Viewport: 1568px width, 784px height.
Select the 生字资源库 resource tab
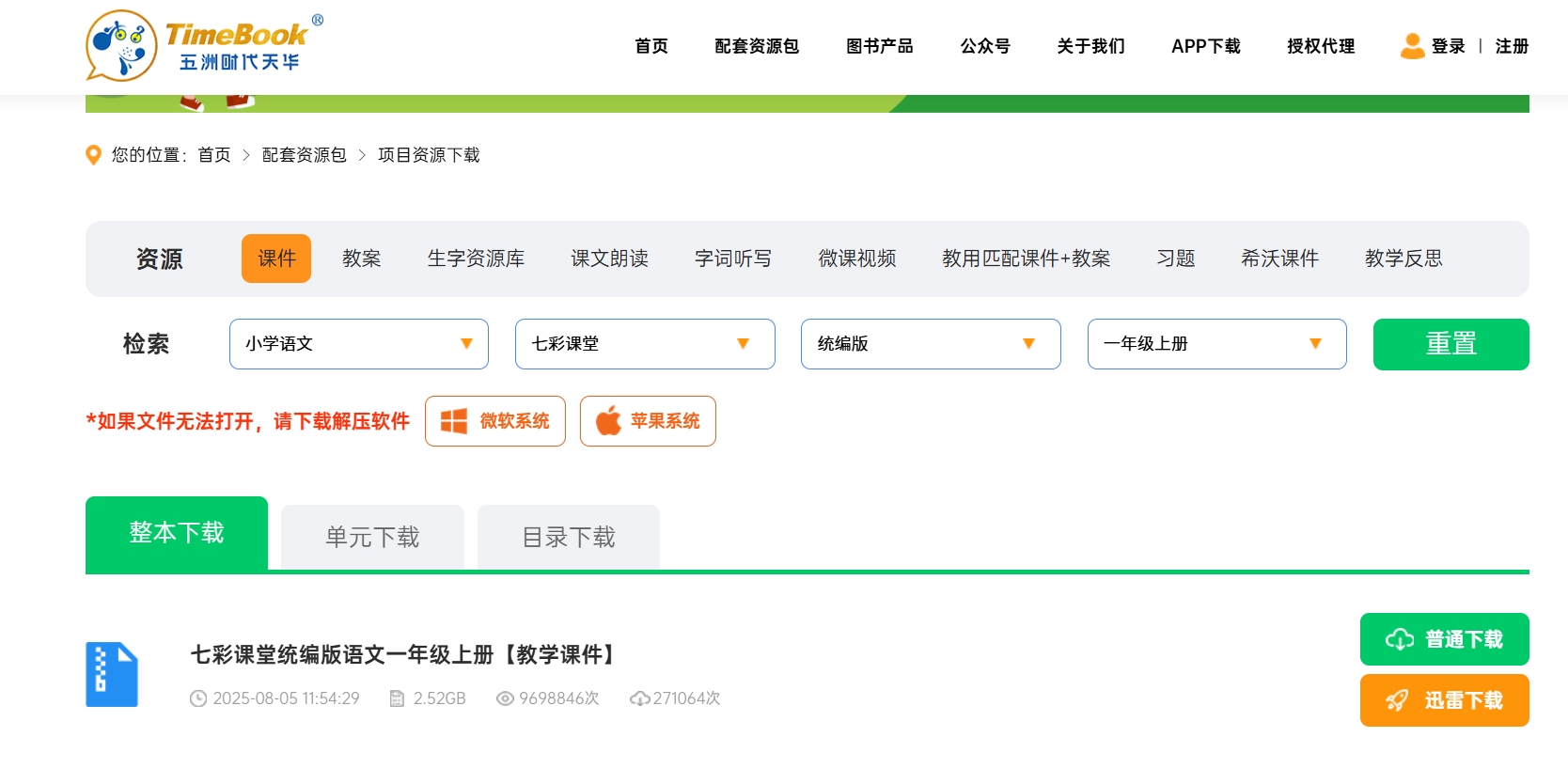tap(476, 259)
